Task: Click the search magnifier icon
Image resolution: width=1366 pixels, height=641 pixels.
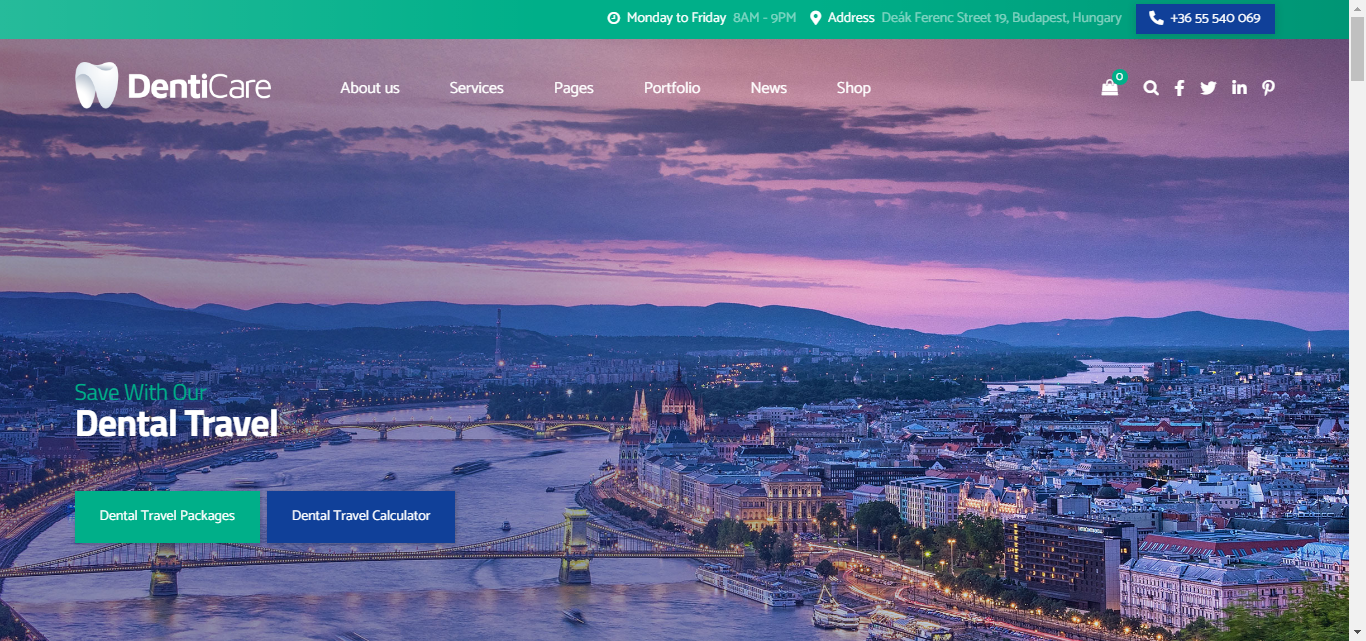Action: pos(1151,88)
